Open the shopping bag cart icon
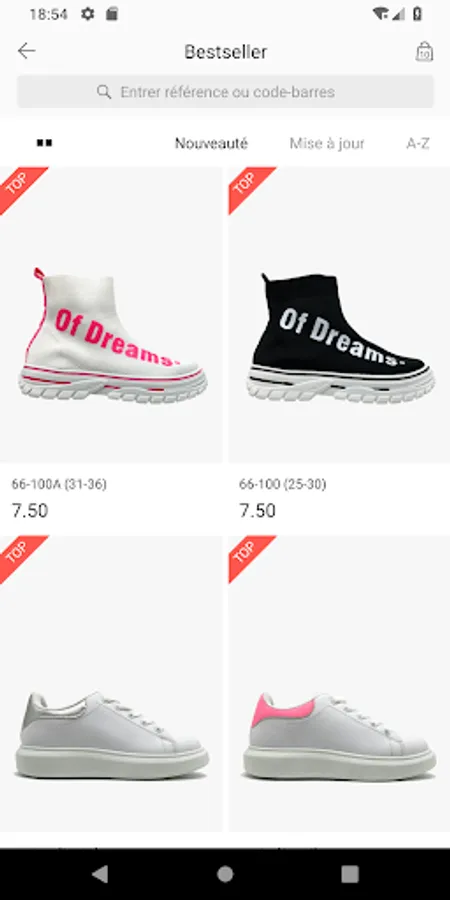 pos(424,52)
